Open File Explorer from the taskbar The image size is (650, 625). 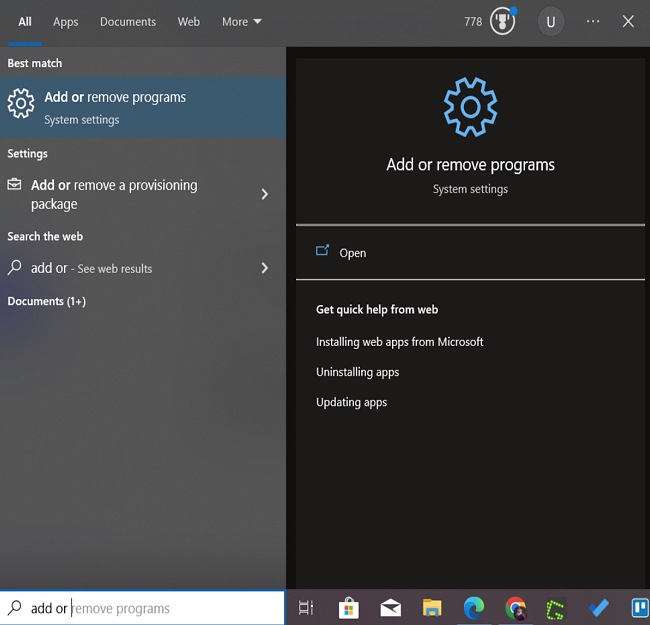432,608
